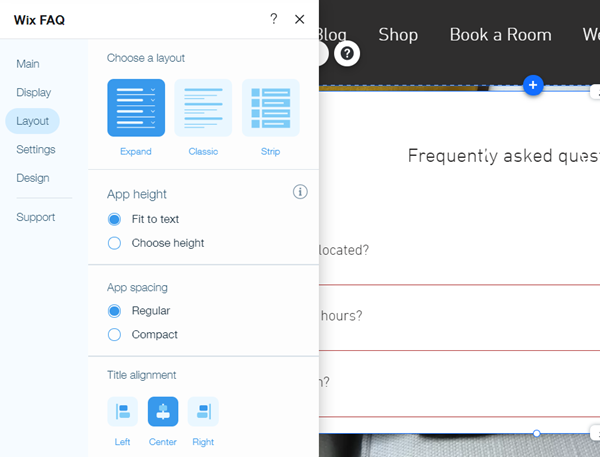This screenshot has width=600, height=457.
Task: Open the Design tab in sidebar
Action: coord(33,178)
